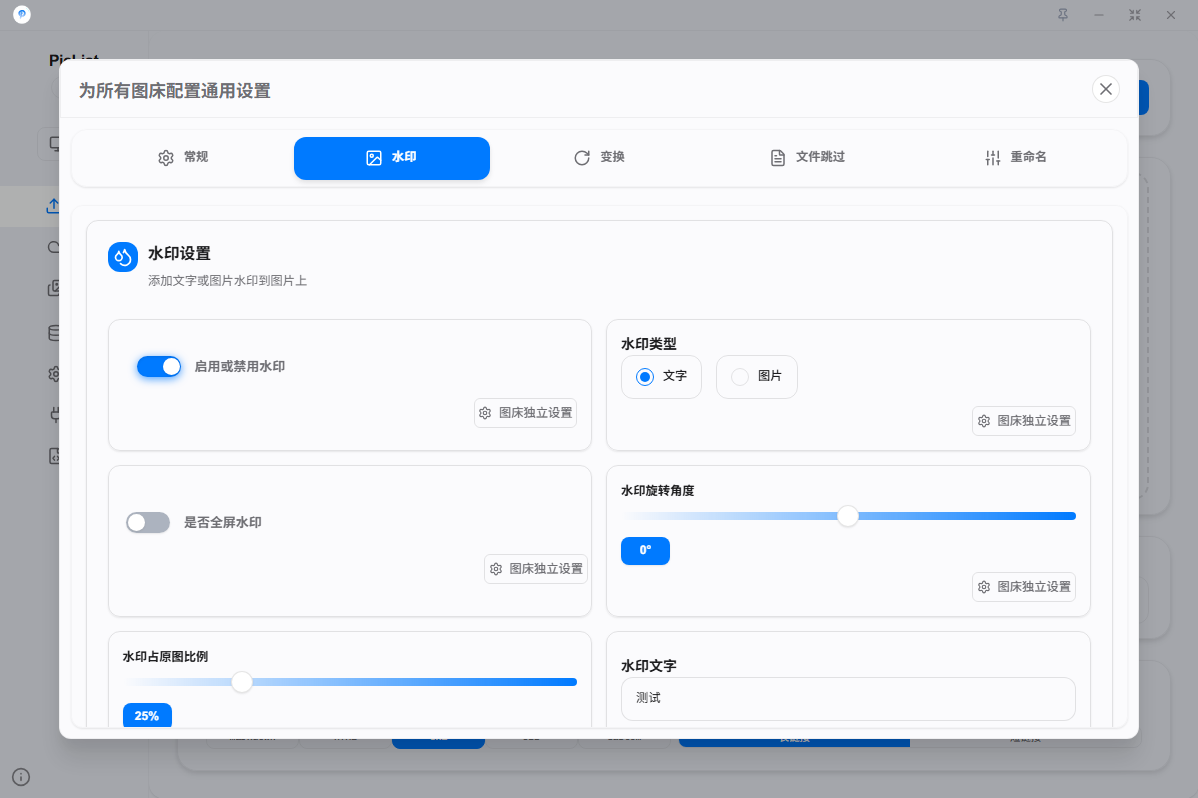Click 图床独立设置 under 是否全屏水印

(536, 569)
